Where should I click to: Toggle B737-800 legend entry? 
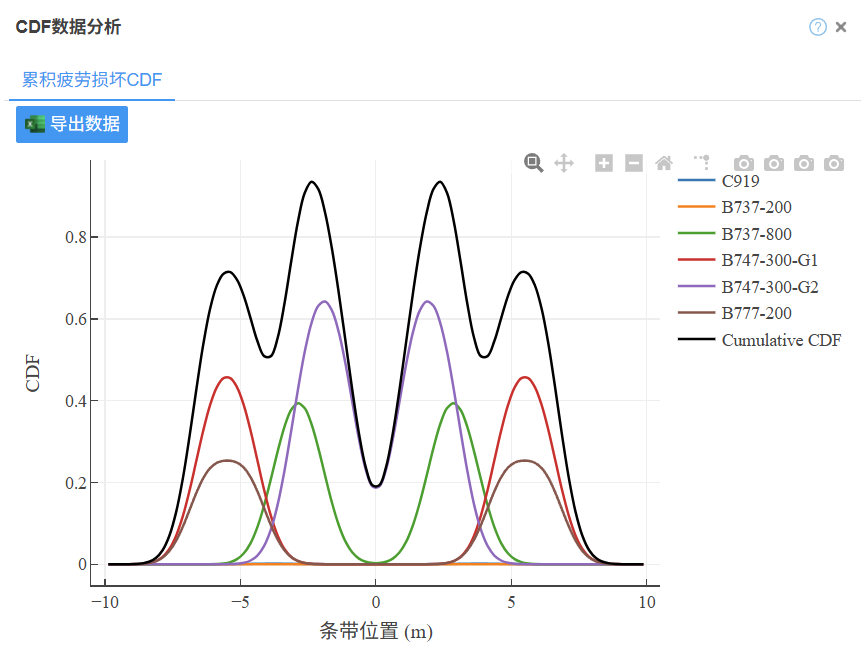coord(756,235)
